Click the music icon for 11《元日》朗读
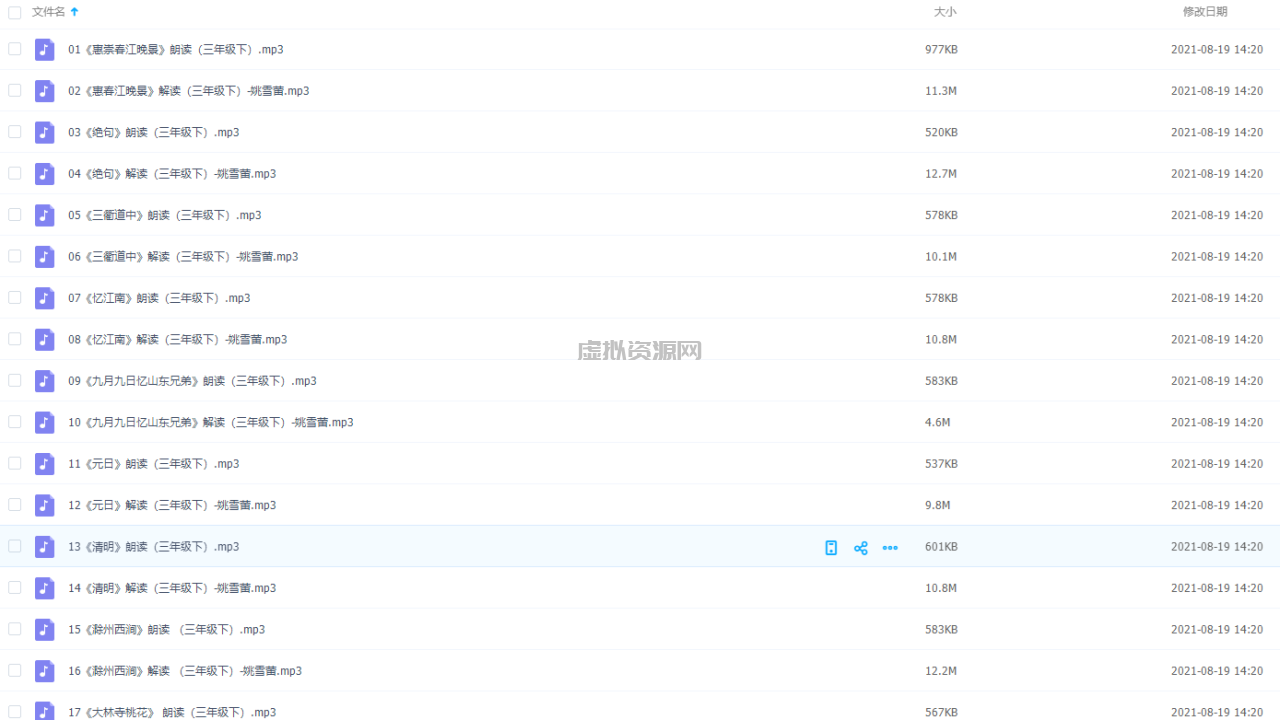 click(x=44, y=464)
